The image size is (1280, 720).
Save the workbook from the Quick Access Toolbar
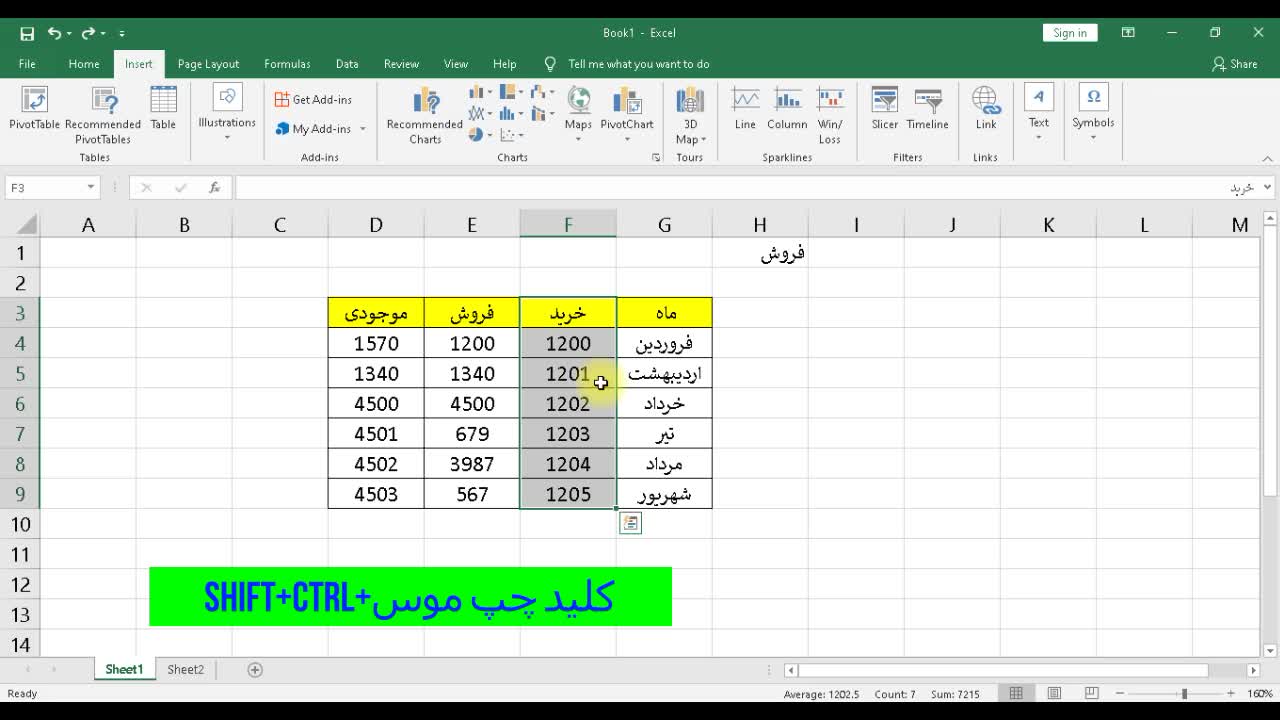pyautogui.click(x=27, y=33)
